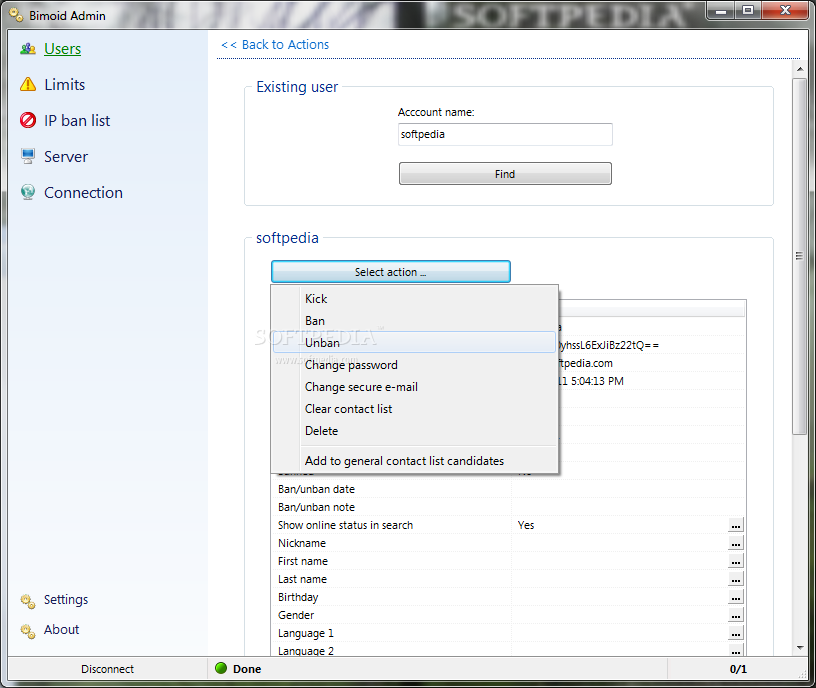Select the Ban/unban note row
Image resolution: width=816 pixels, height=688 pixels.
click(x=509, y=507)
